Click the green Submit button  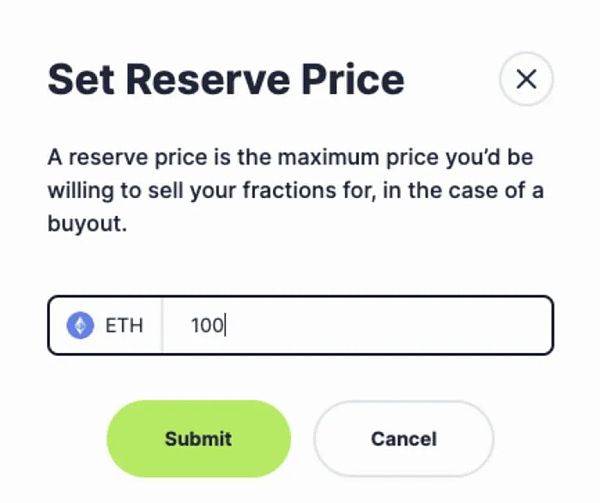199,439
